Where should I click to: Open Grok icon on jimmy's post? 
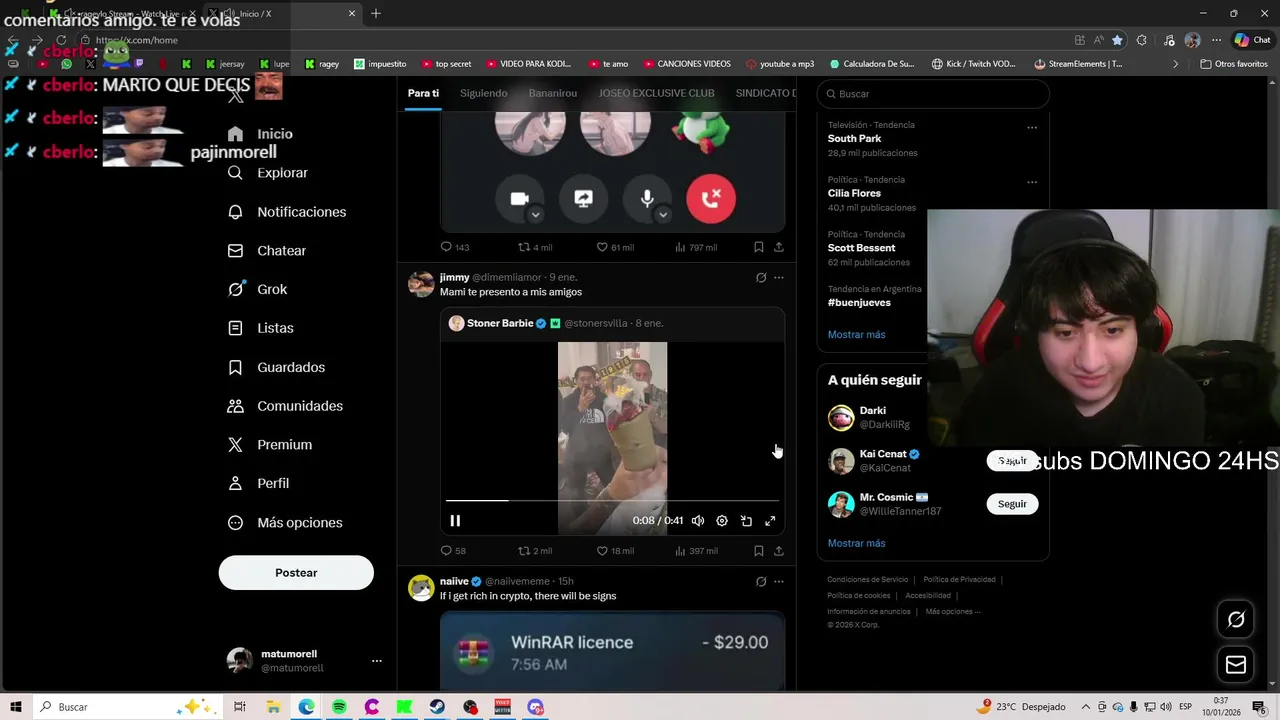tap(761, 277)
